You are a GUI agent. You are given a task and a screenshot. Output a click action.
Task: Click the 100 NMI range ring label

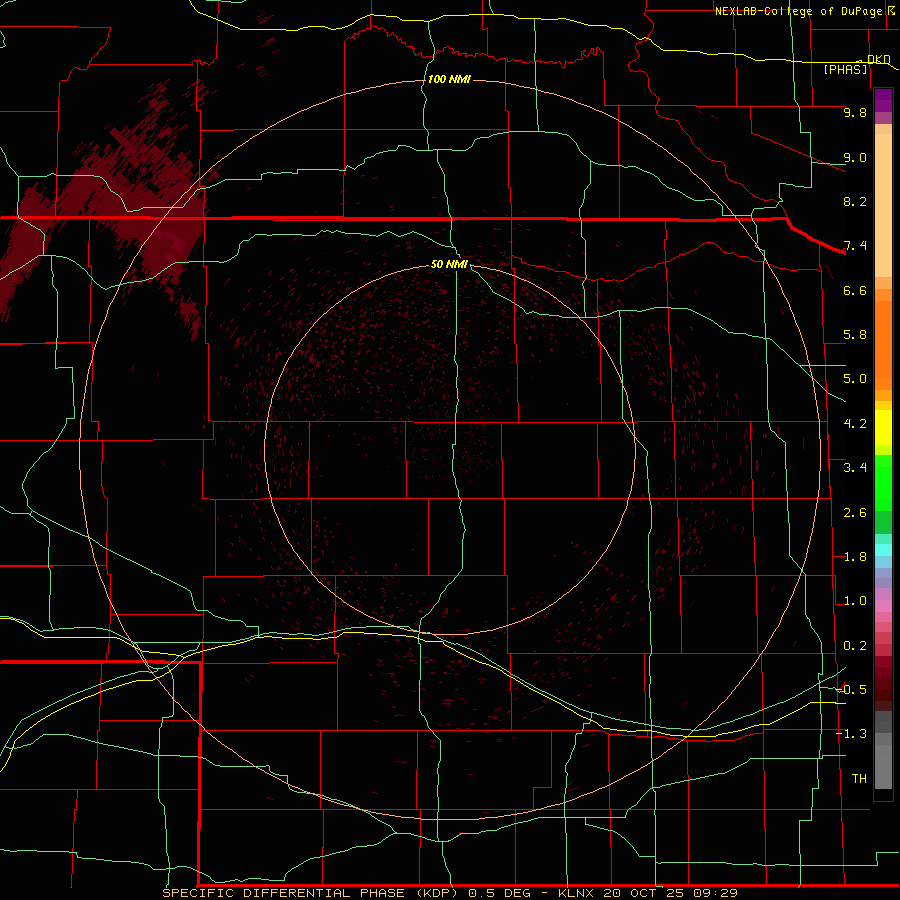coord(449,79)
